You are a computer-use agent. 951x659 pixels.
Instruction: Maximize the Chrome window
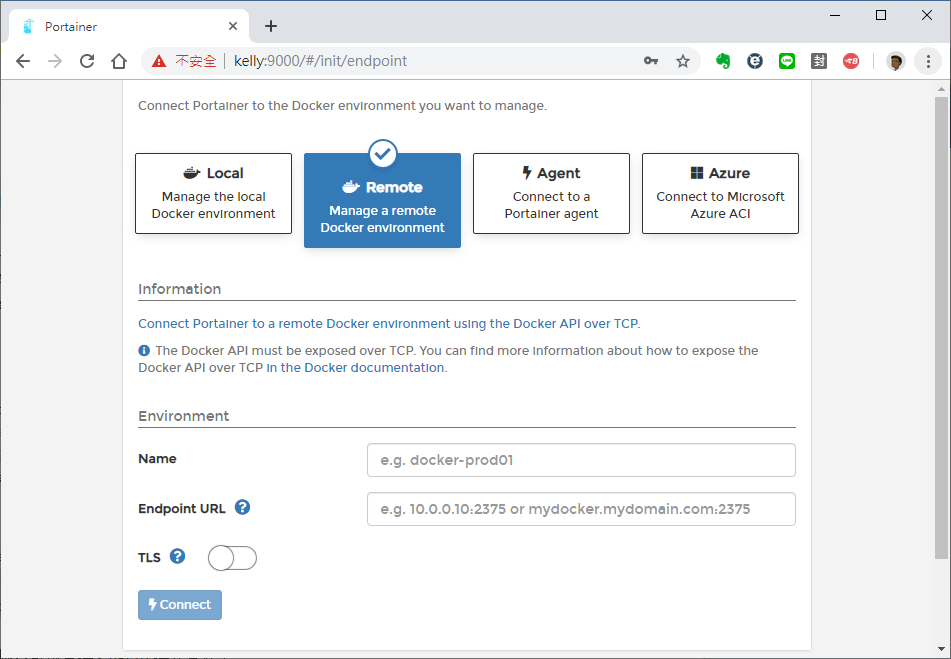point(881,15)
